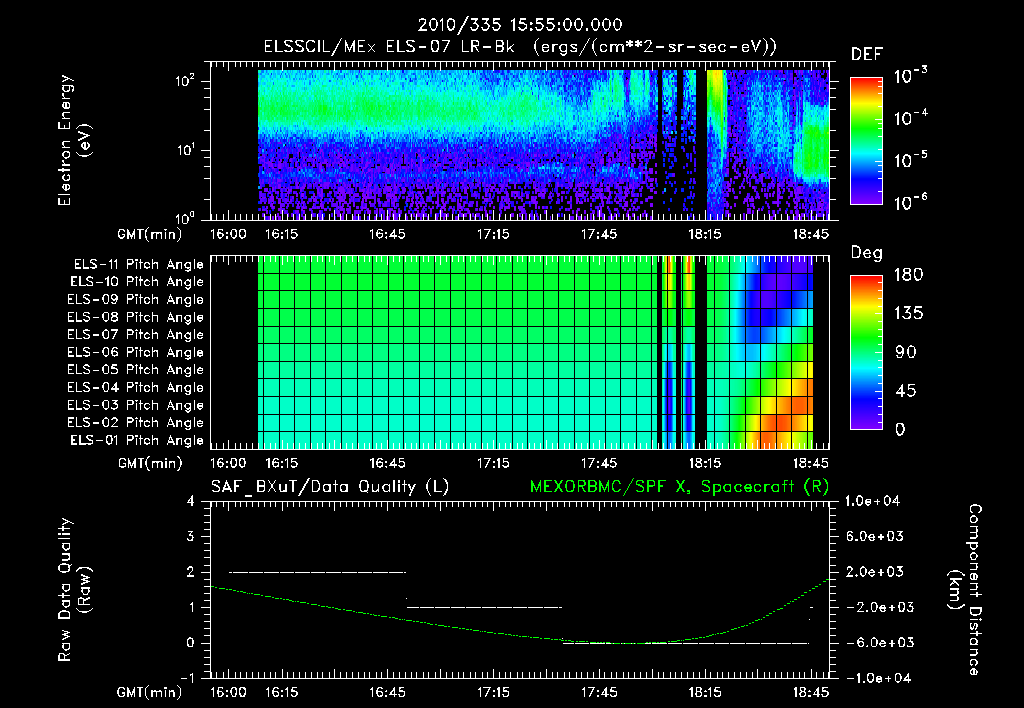
Task: Click 17:45 time label under electron energy spectrogram
Action: pos(599,234)
